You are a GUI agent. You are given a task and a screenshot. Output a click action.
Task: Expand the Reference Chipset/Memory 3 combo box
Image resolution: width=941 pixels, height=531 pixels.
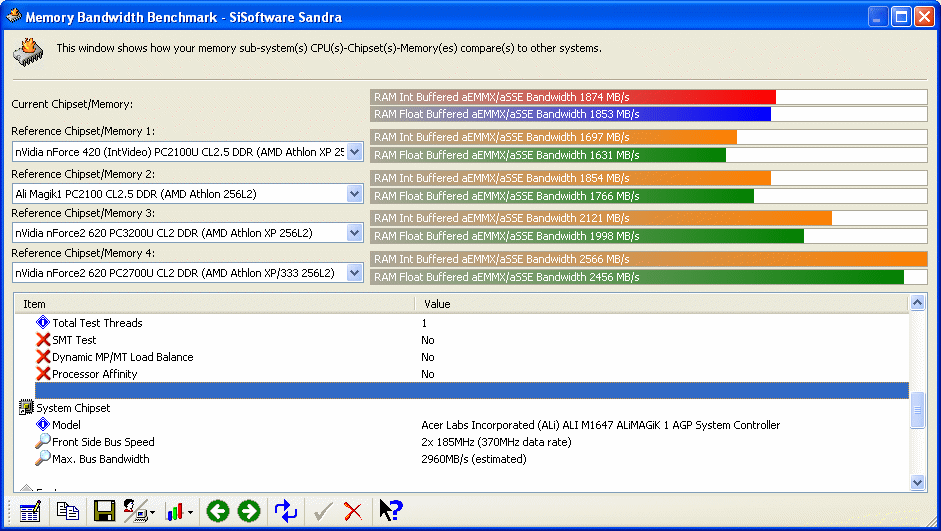[x=354, y=233]
